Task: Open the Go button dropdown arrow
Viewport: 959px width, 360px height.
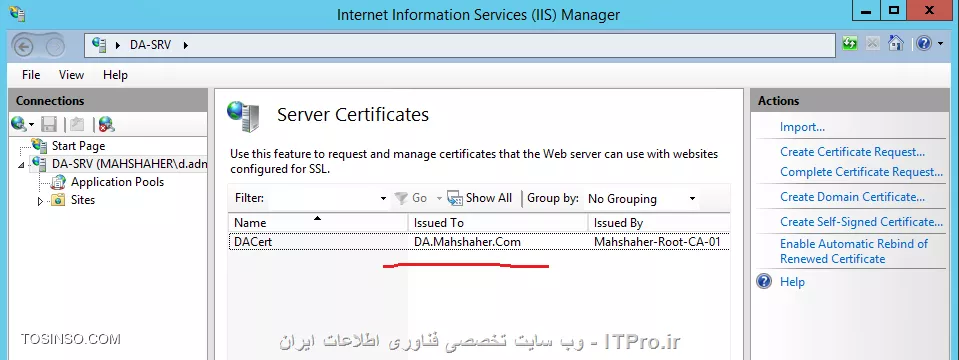Action: click(x=439, y=199)
